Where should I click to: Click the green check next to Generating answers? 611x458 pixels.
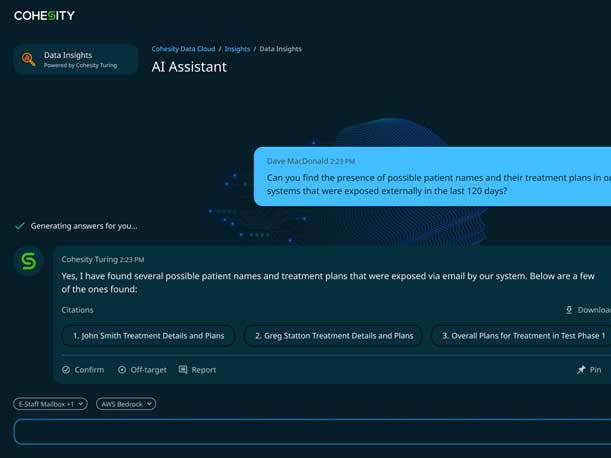[x=20, y=226]
